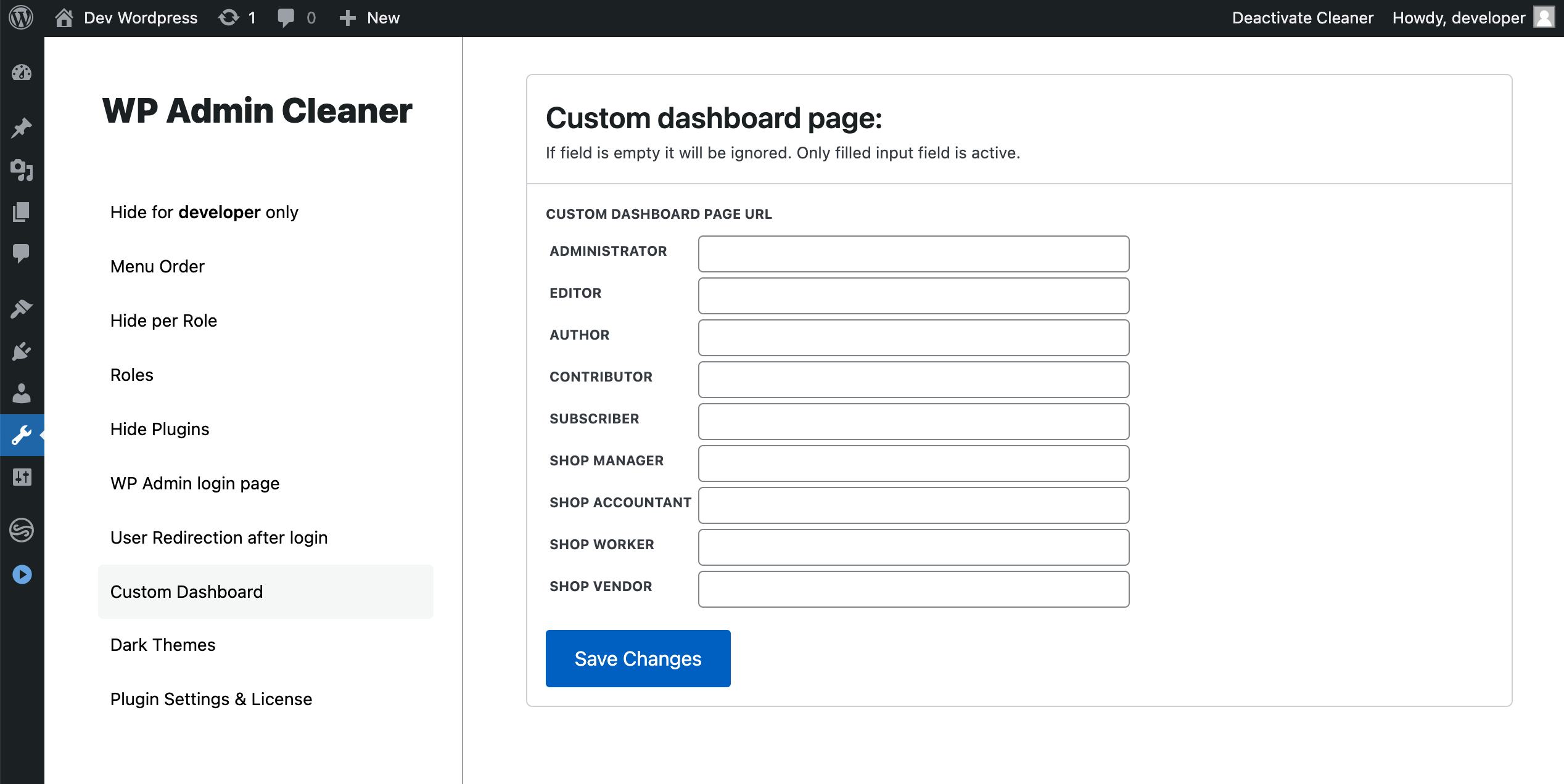Open Posts pushpin icon in sidebar
Screen dimensions: 1564x784
pyautogui.click(x=22, y=128)
